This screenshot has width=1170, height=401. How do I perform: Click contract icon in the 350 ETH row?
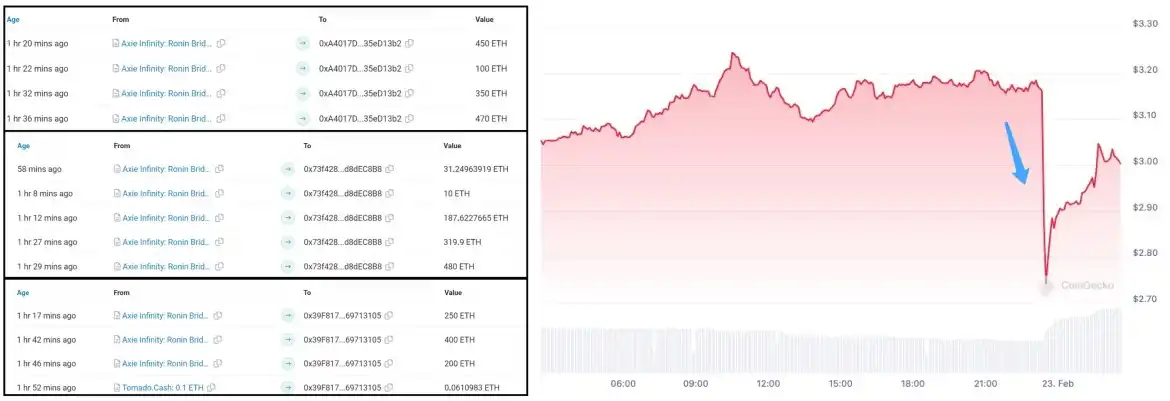pyautogui.click(x=116, y=93)
